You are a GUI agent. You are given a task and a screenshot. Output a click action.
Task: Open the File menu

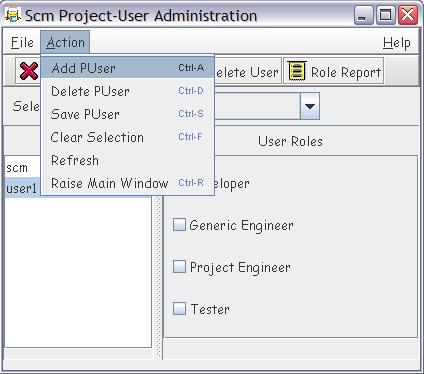[x=22, y=42]
